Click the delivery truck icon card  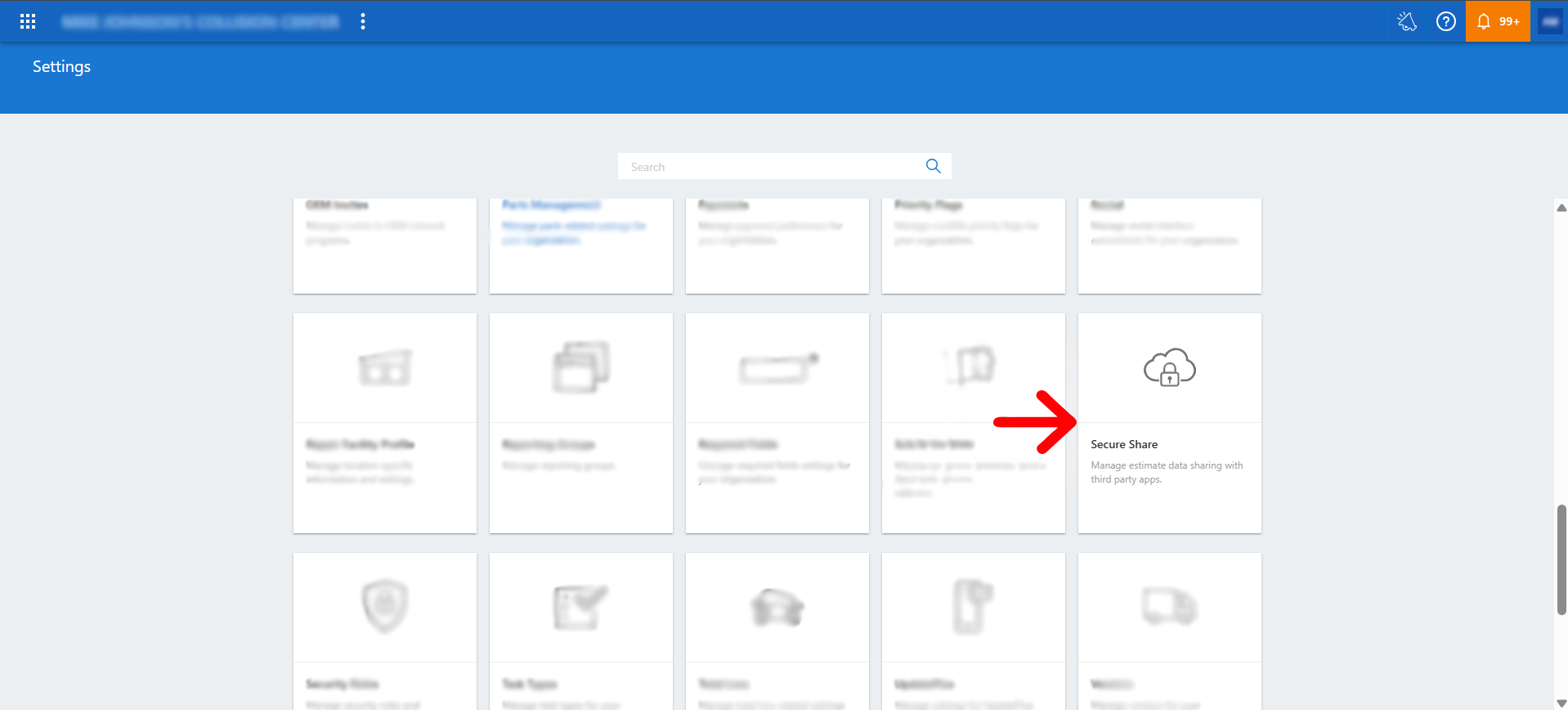click(1169, 631)
